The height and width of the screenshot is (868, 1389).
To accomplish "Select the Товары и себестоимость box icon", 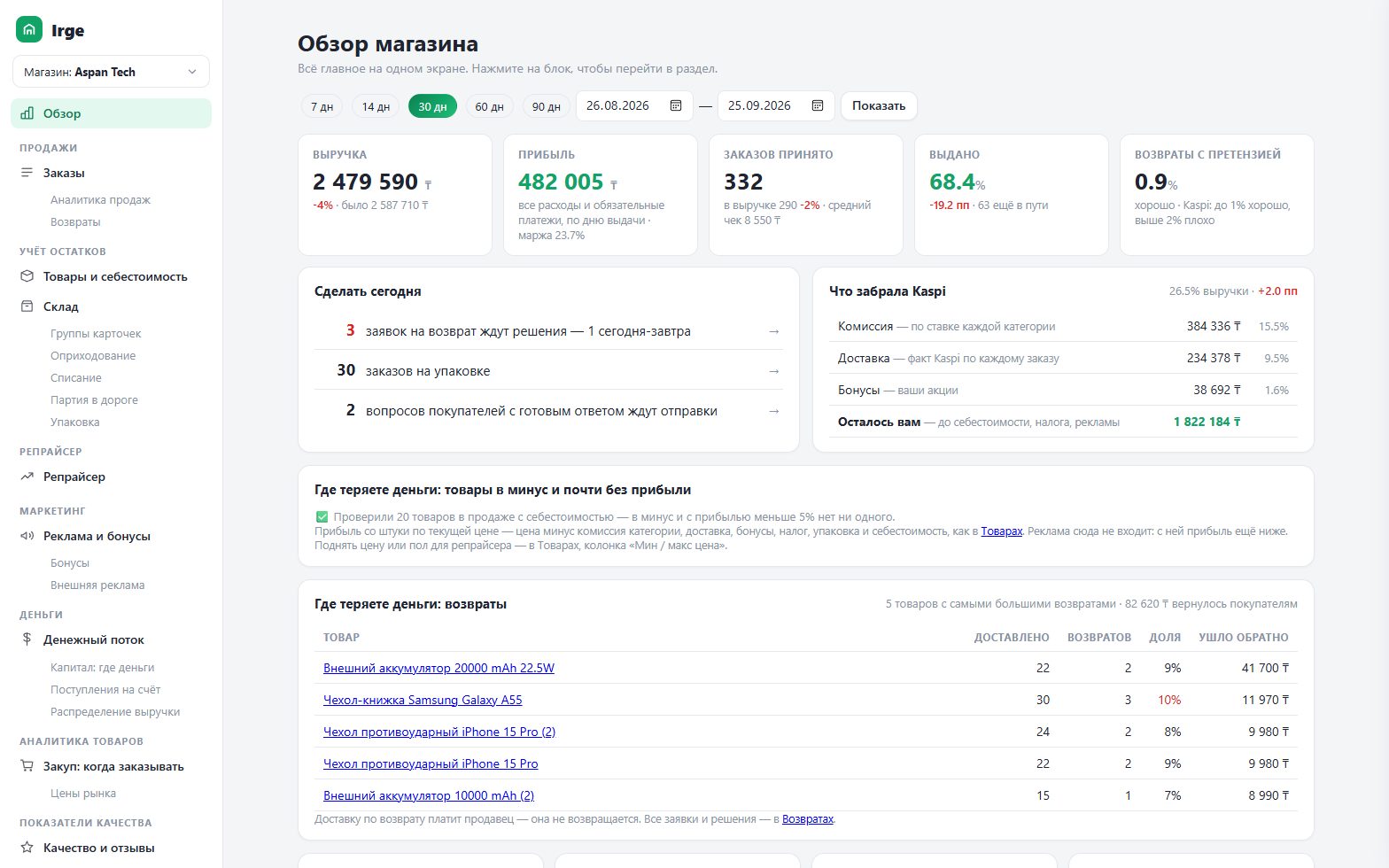I will point(27,276).
